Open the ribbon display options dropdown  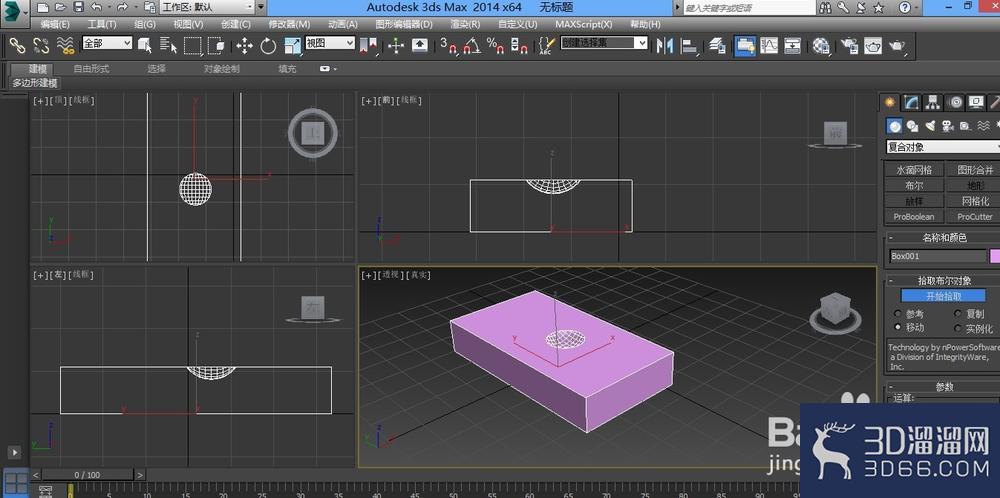coord(328,69)
